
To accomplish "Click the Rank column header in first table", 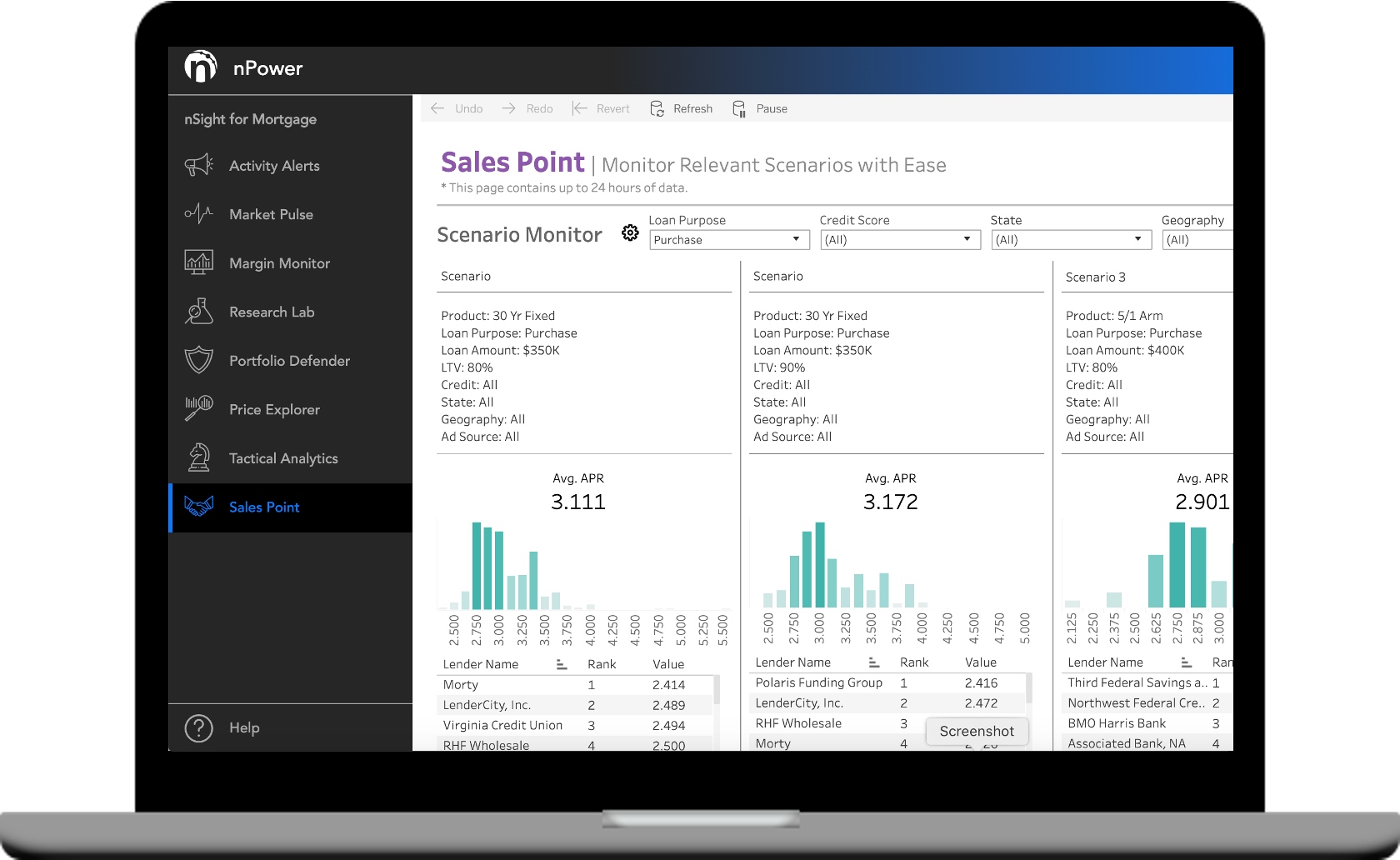I will (602, 664).
